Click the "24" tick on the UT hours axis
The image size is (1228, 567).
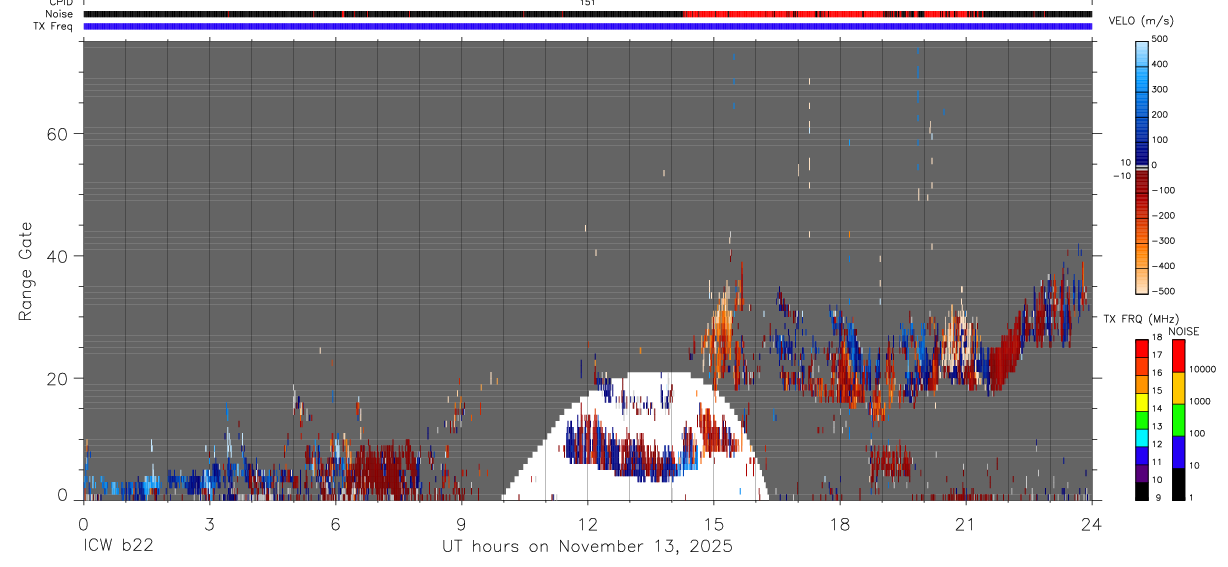[1091, 523]
